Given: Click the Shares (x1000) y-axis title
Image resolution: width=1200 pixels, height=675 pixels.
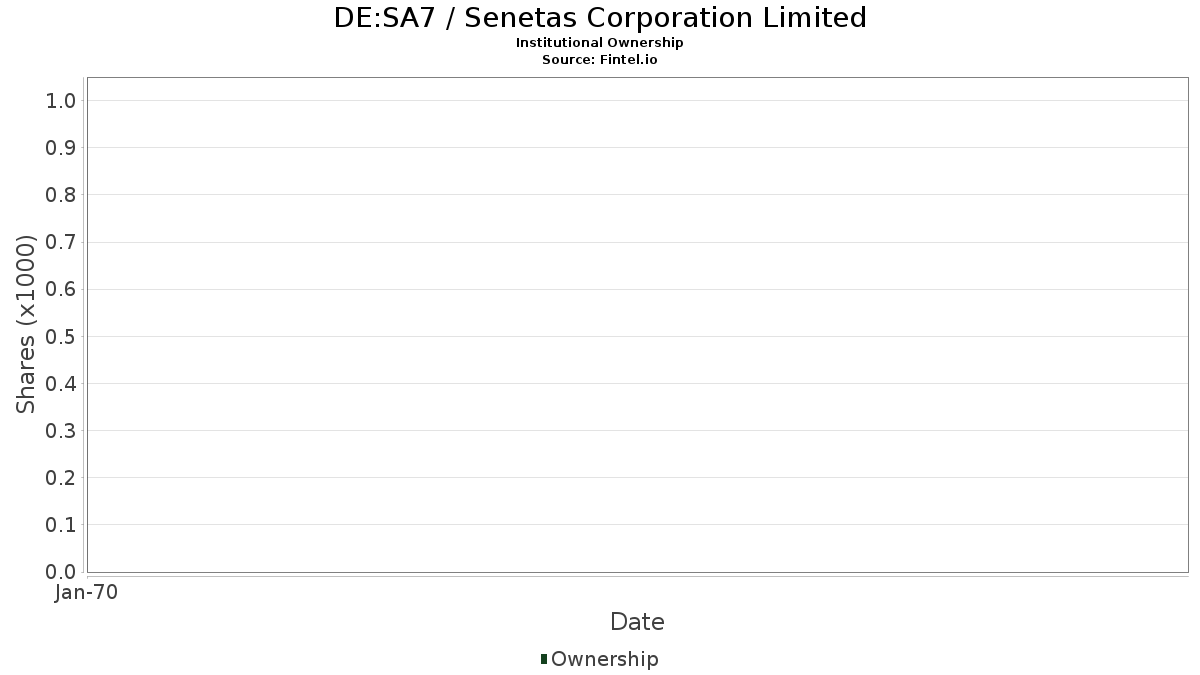Looking at the screenshot, I should click(27, 324).
